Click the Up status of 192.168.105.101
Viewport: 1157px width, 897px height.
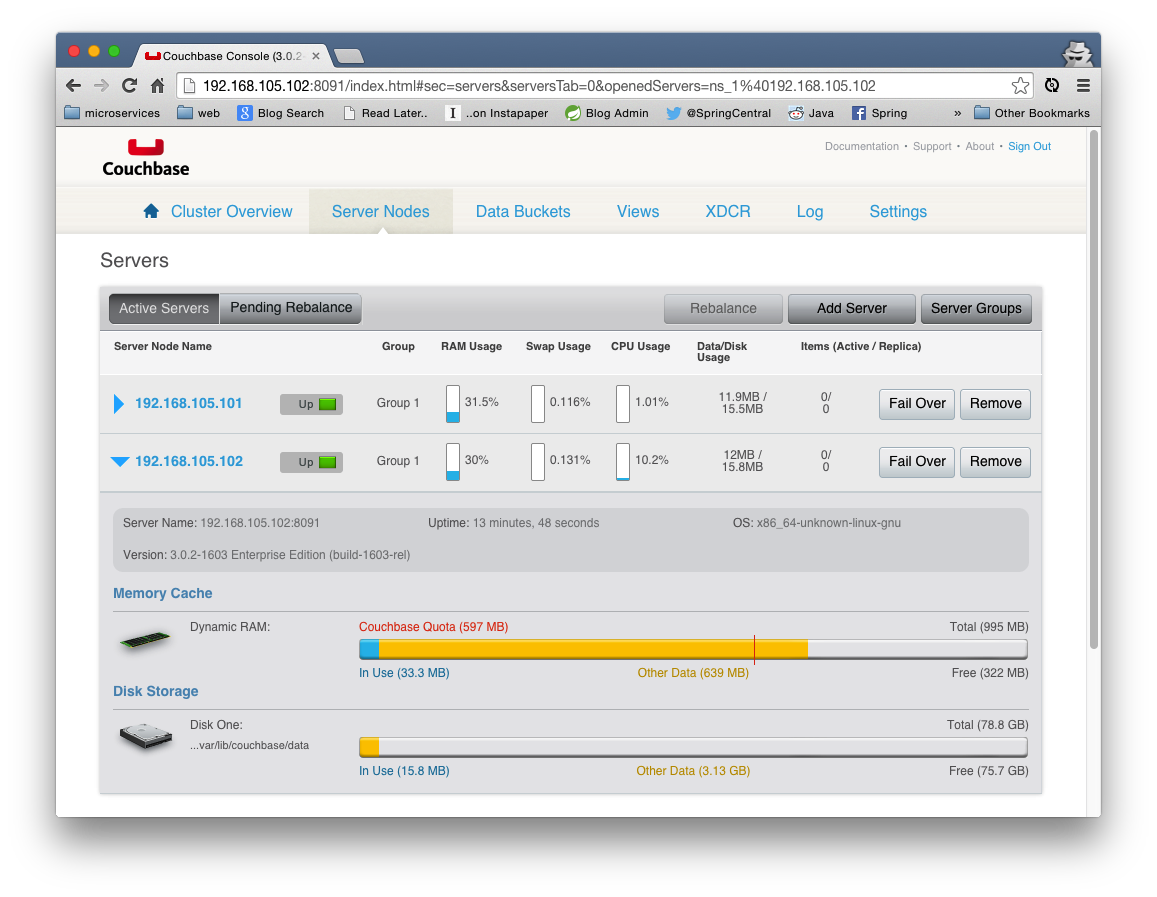[311, 404]
